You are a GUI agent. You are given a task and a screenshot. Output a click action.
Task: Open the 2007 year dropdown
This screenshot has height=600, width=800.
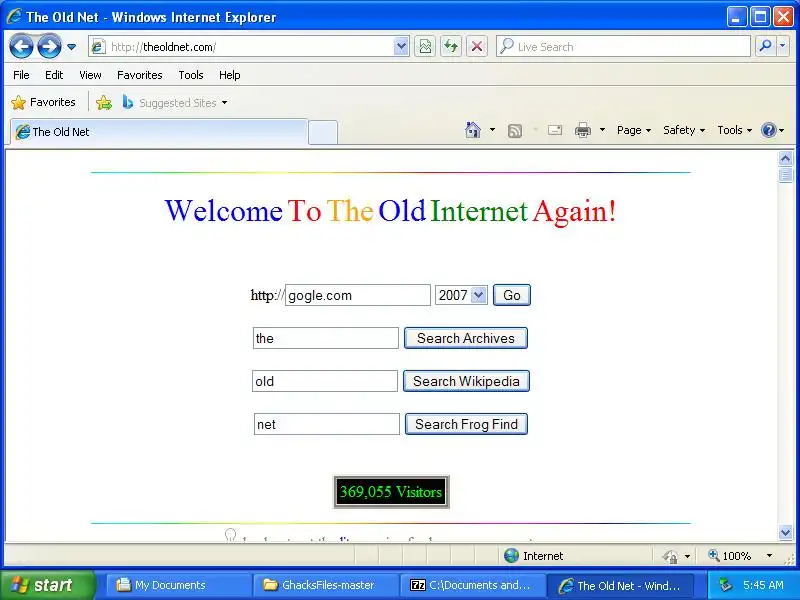[x=461, y=295]
